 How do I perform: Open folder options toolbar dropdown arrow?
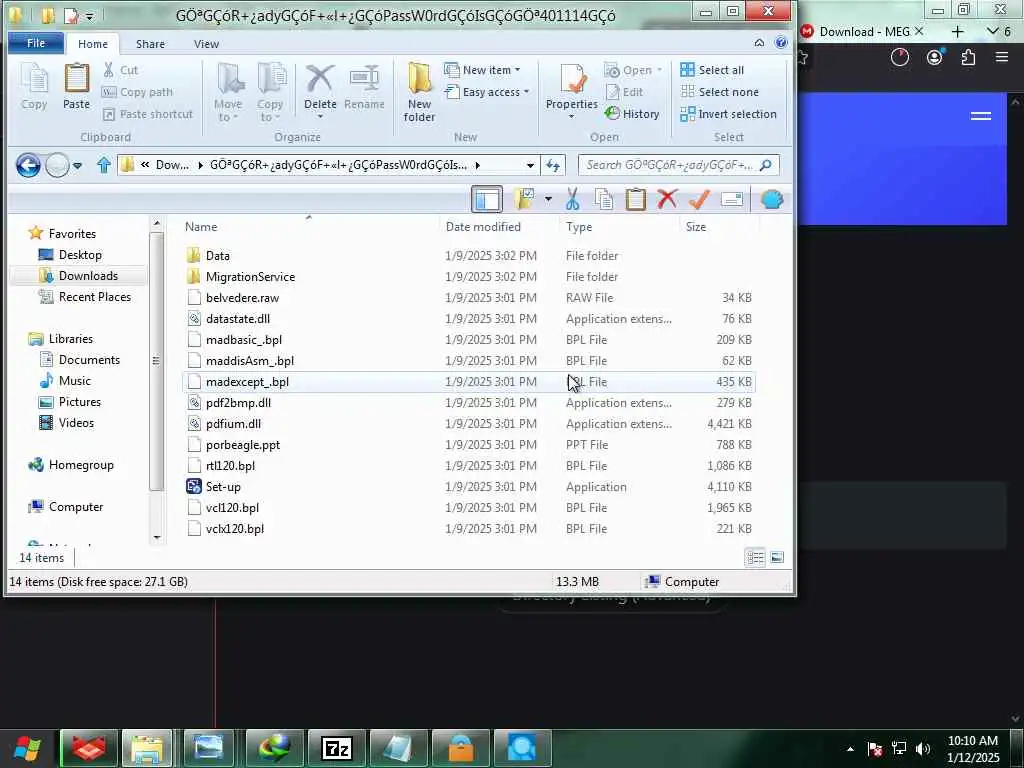coord(549,199)
